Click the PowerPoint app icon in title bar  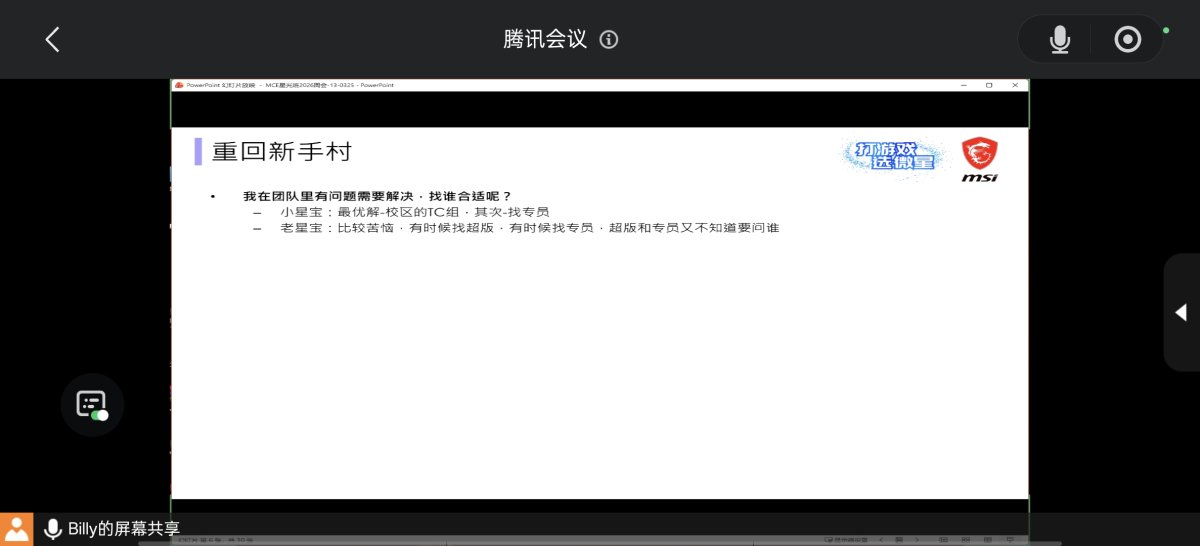pos(179,85)
